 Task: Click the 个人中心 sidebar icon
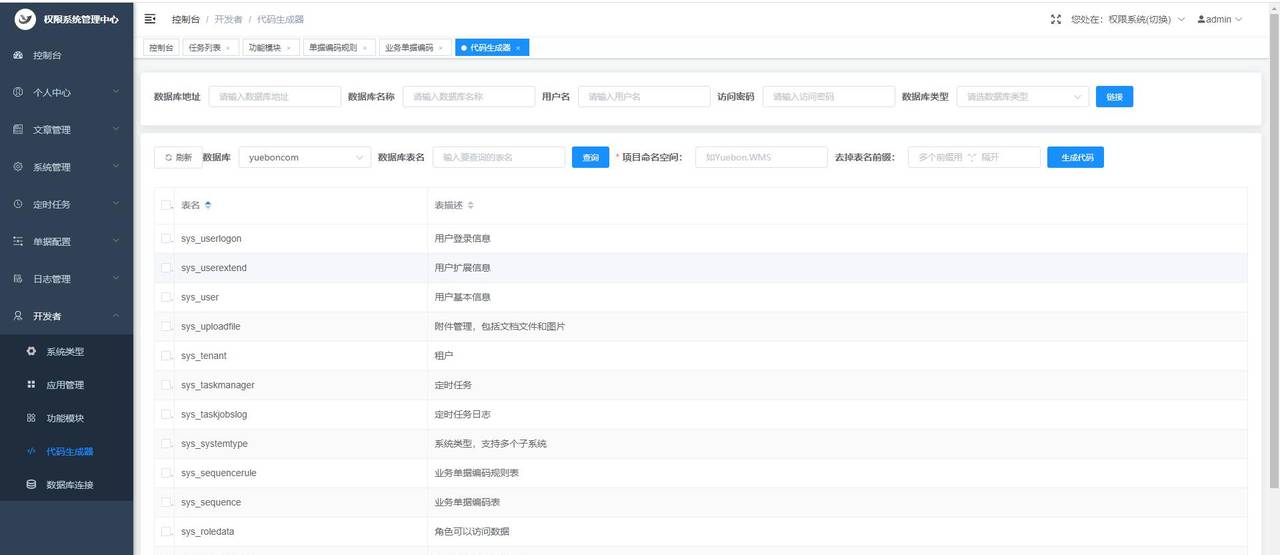point(18,92)
